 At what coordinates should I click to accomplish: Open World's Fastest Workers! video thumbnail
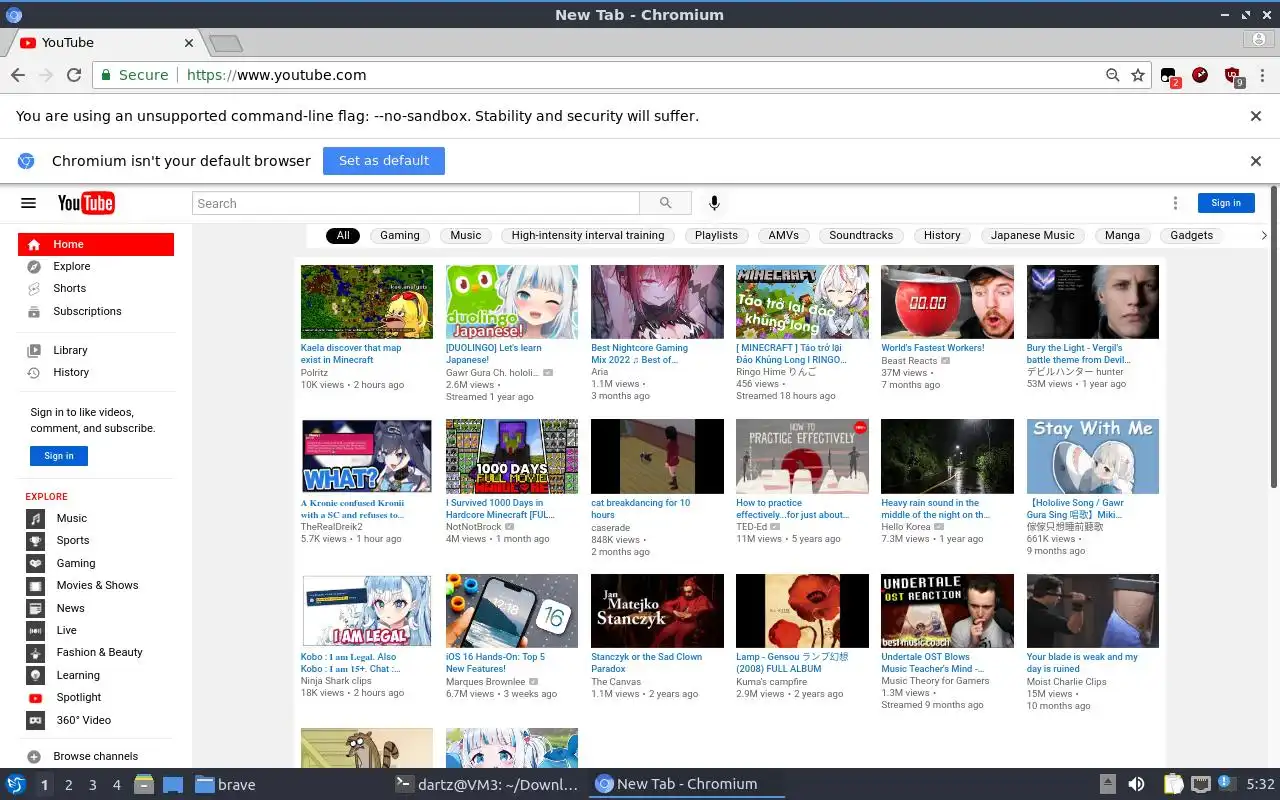point(947,302)
